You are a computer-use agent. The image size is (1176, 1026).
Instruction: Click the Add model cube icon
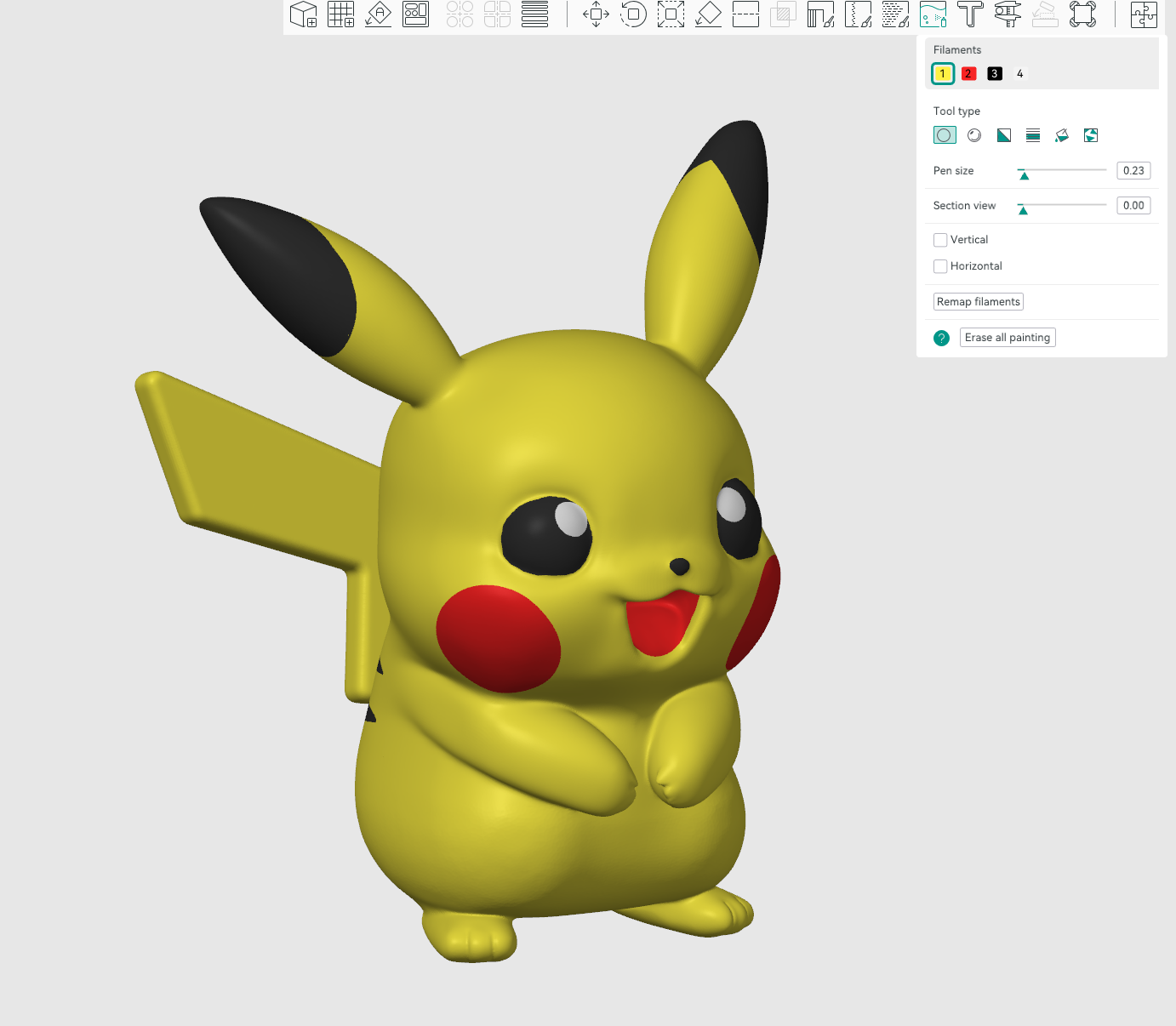coord(303,14)
